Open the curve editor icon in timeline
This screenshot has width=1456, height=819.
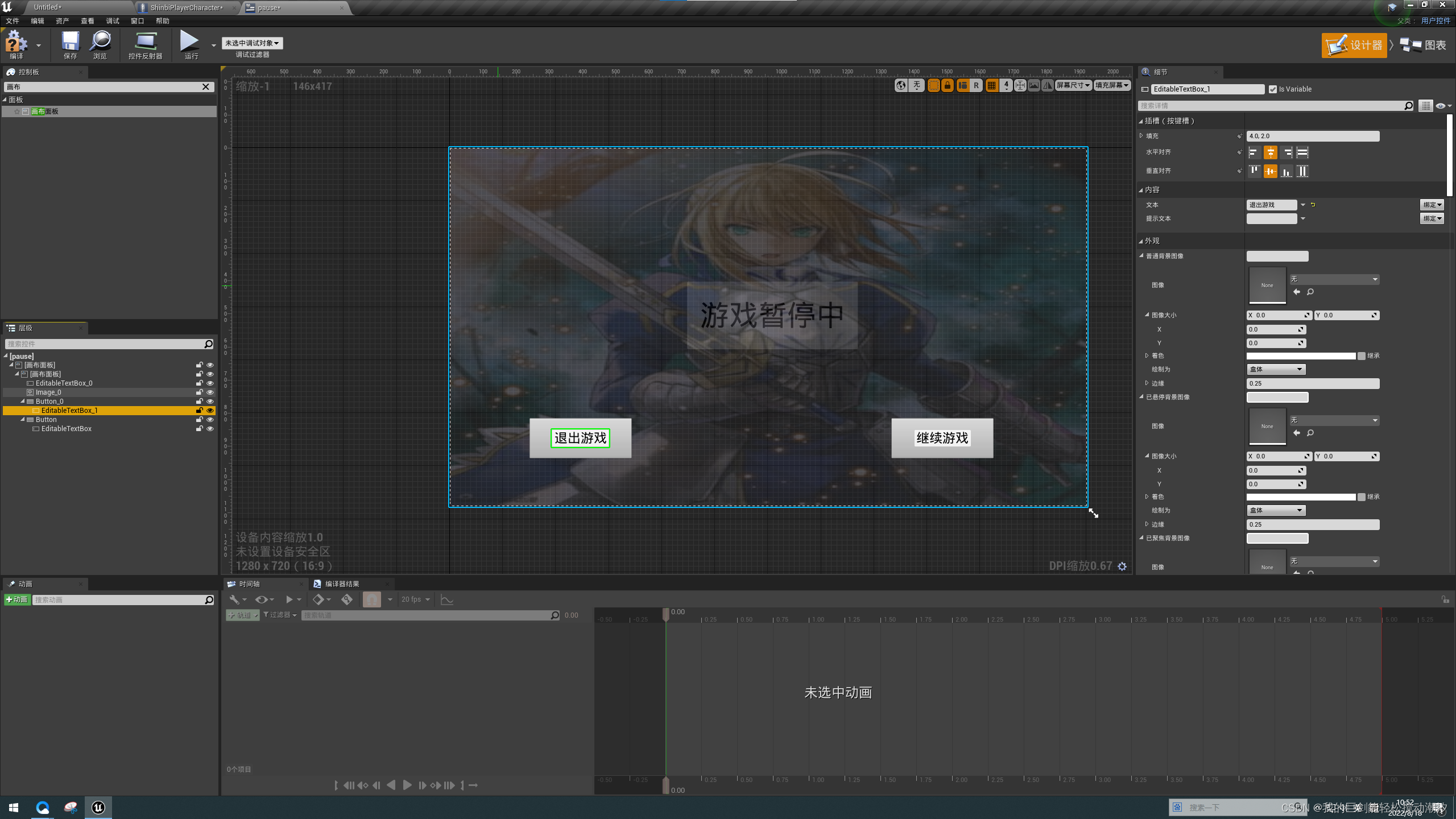pyautogui.click(x=447, y=599)
